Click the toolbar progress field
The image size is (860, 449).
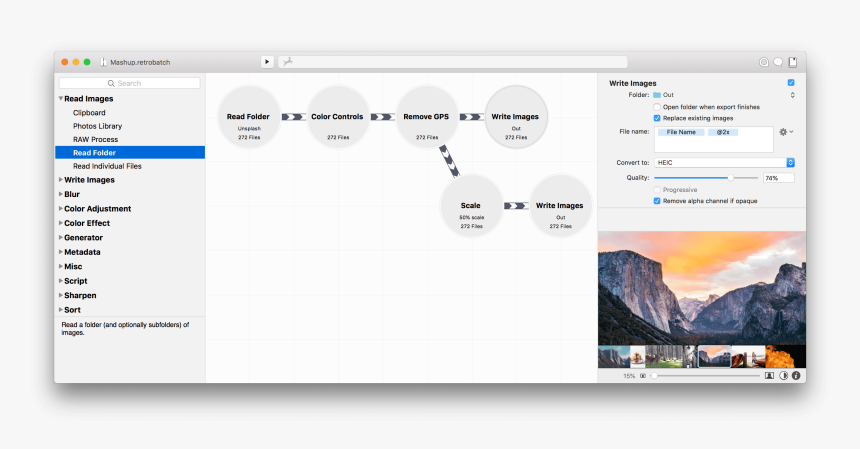(452, 62)
